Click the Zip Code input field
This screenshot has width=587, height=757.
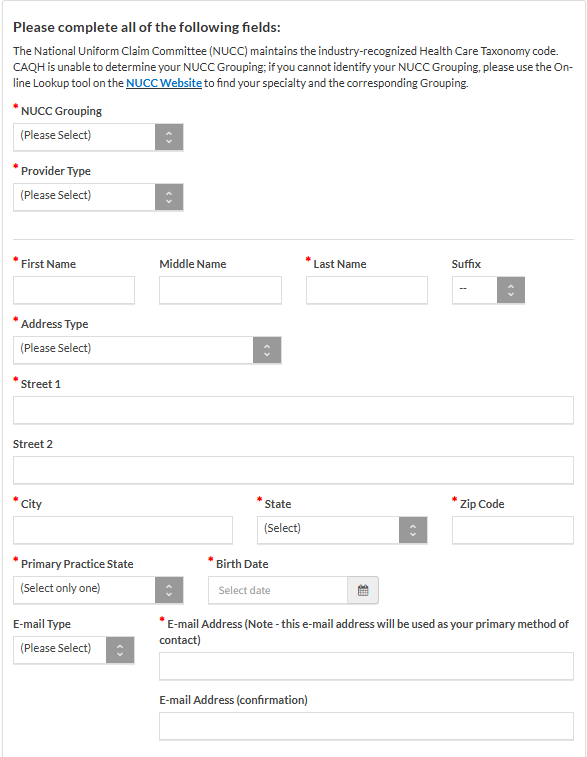coord(513,530)
